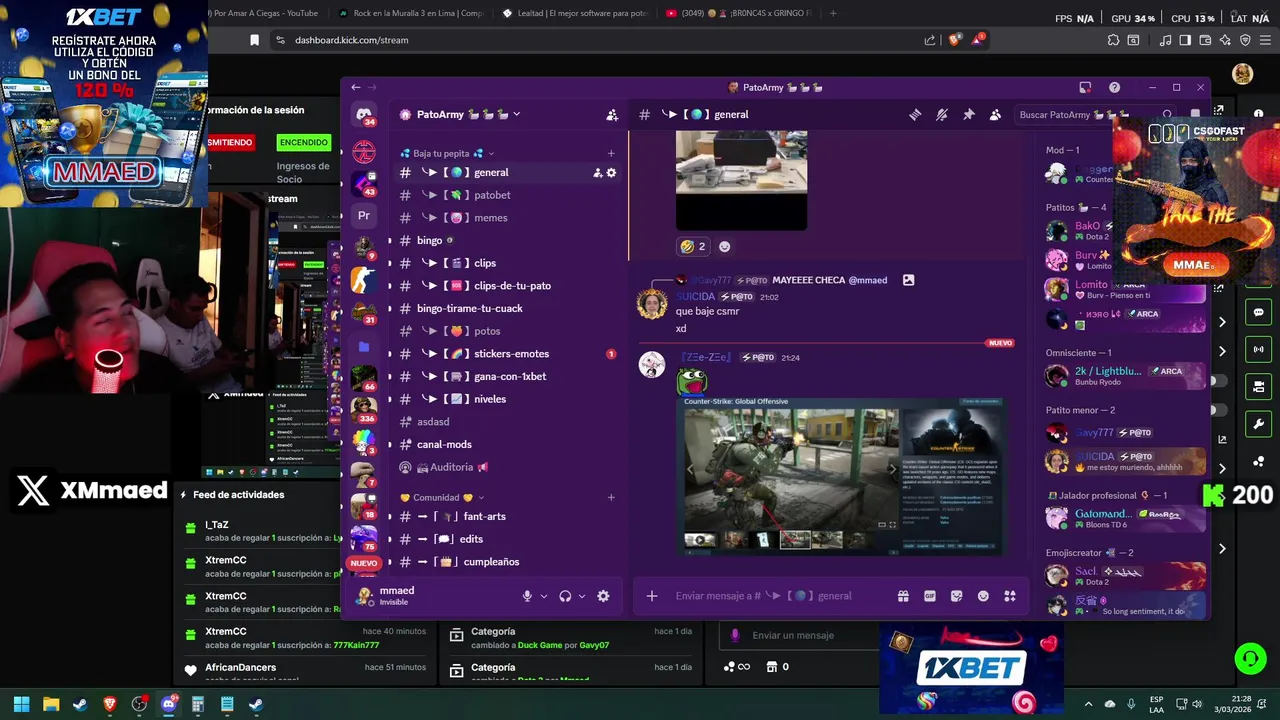Toggle member list icon in Discord header
Image resolution: width=1280 pixels, height=720 pixels.
pyautogui.click(x=995, y=115)
